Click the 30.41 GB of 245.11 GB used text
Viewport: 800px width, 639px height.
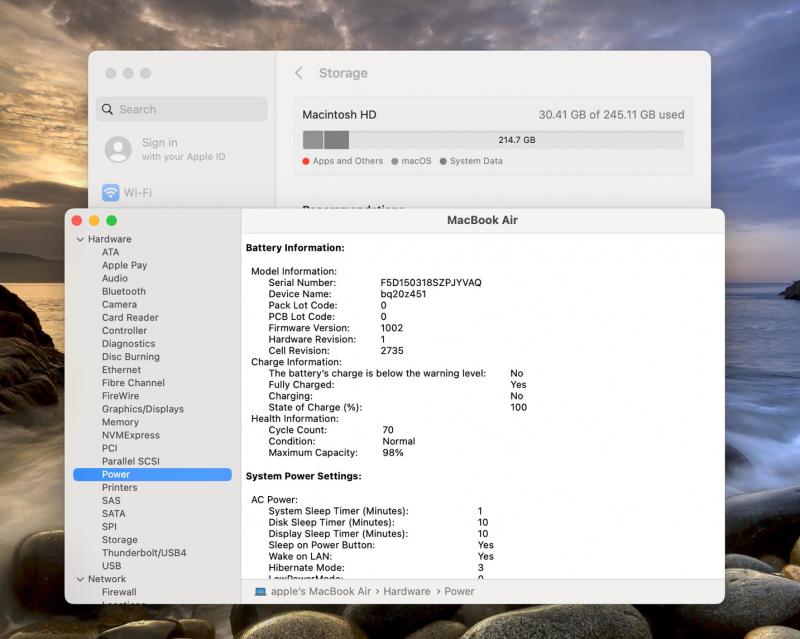(x=611, y=115)
